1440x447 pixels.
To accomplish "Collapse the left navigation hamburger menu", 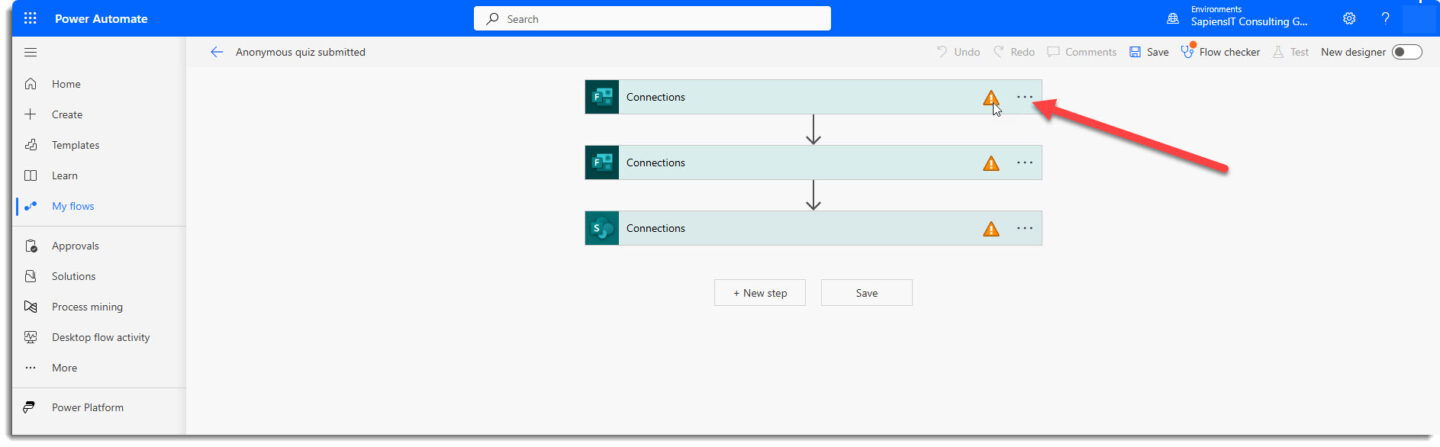I will click(x=30, y=52).
